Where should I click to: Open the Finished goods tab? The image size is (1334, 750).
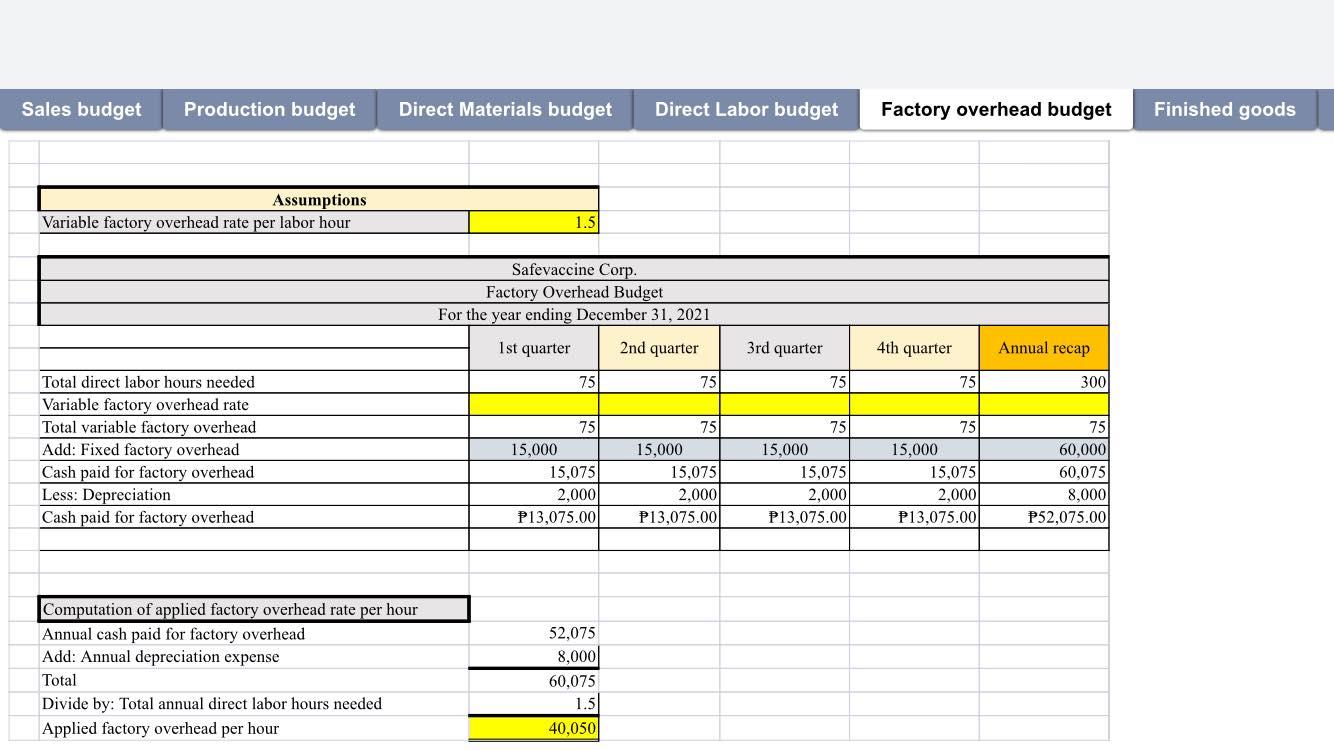coord(1225,110)
